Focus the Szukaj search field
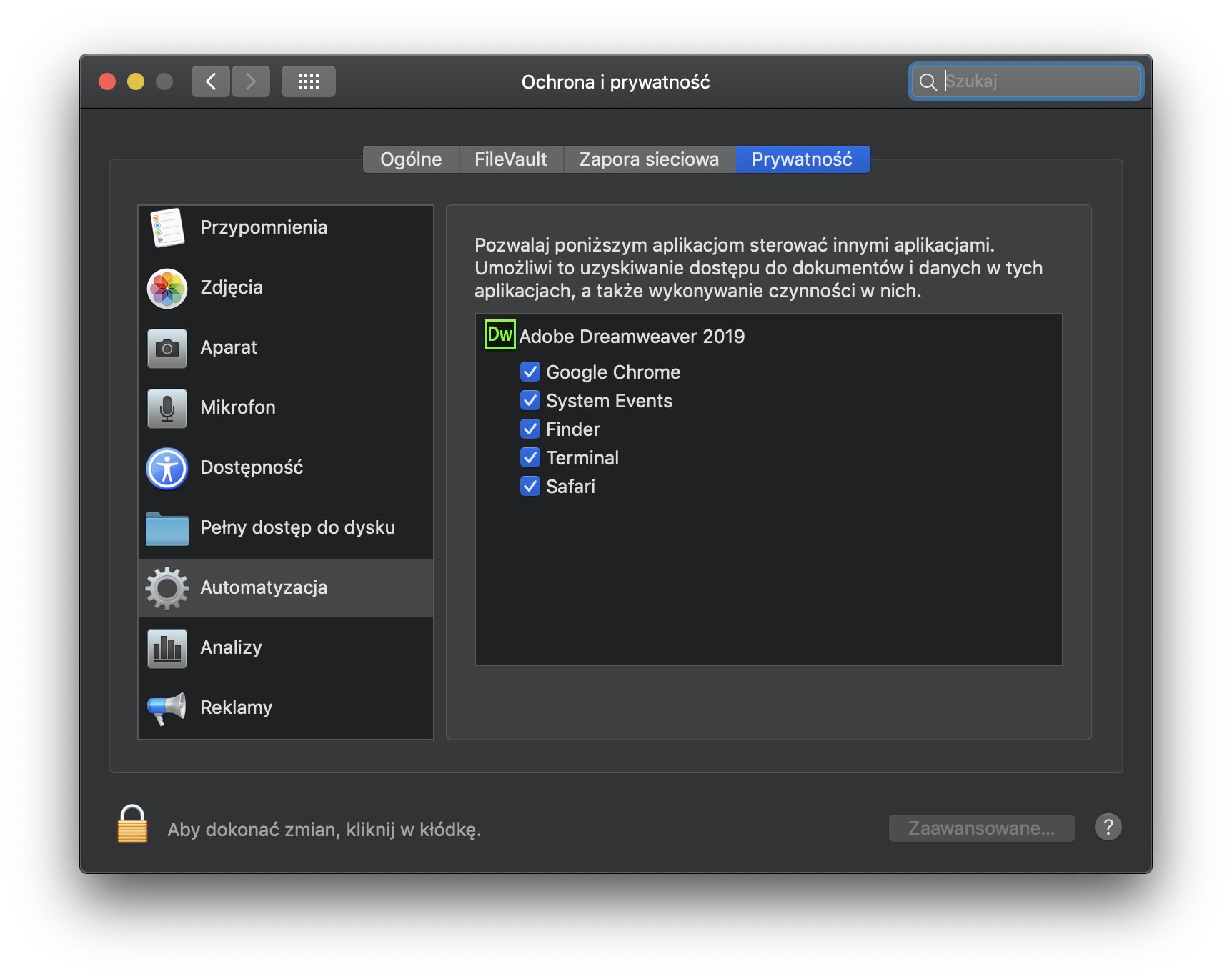Viewport: 1232px width, 979px height. pos(1026,81)
